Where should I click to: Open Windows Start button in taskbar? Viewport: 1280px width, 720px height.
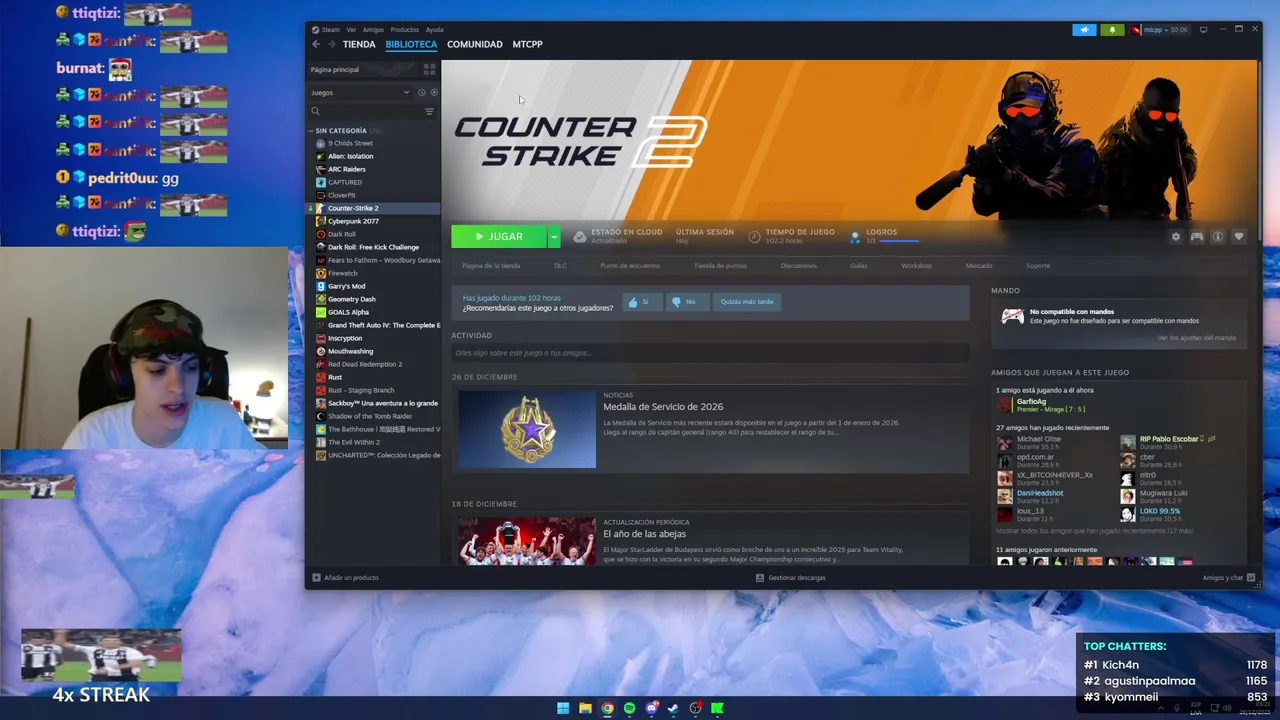(563, 708)
